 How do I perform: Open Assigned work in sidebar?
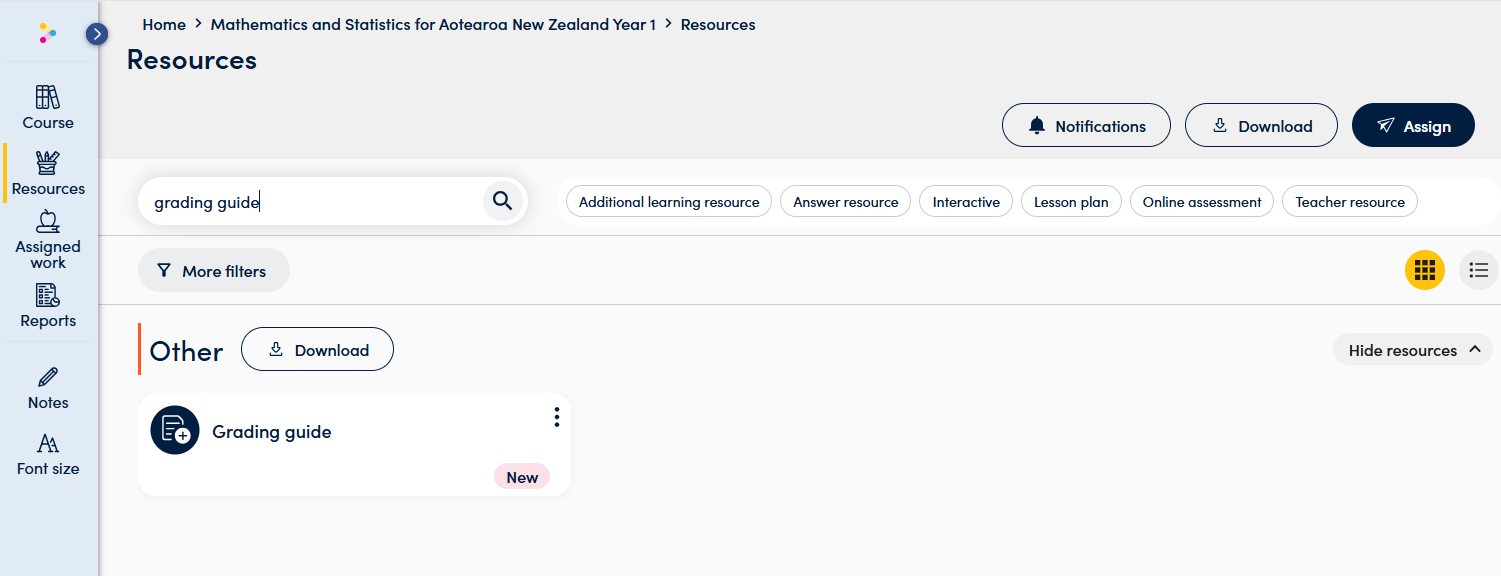click(x=48, y=239)
